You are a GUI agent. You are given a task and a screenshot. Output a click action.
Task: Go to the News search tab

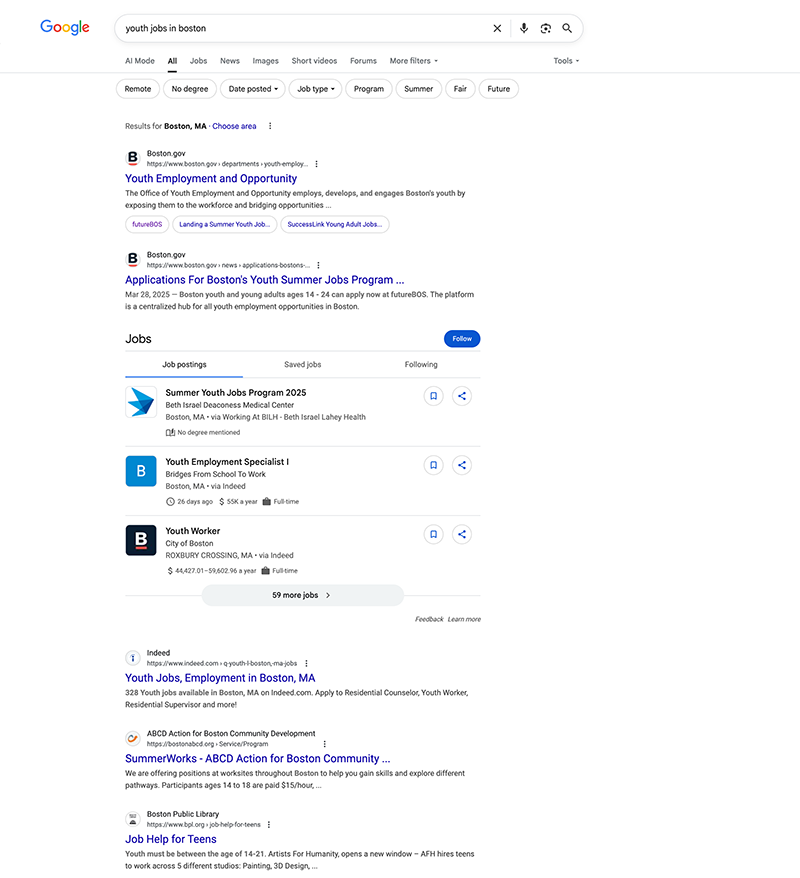[229, 61]
